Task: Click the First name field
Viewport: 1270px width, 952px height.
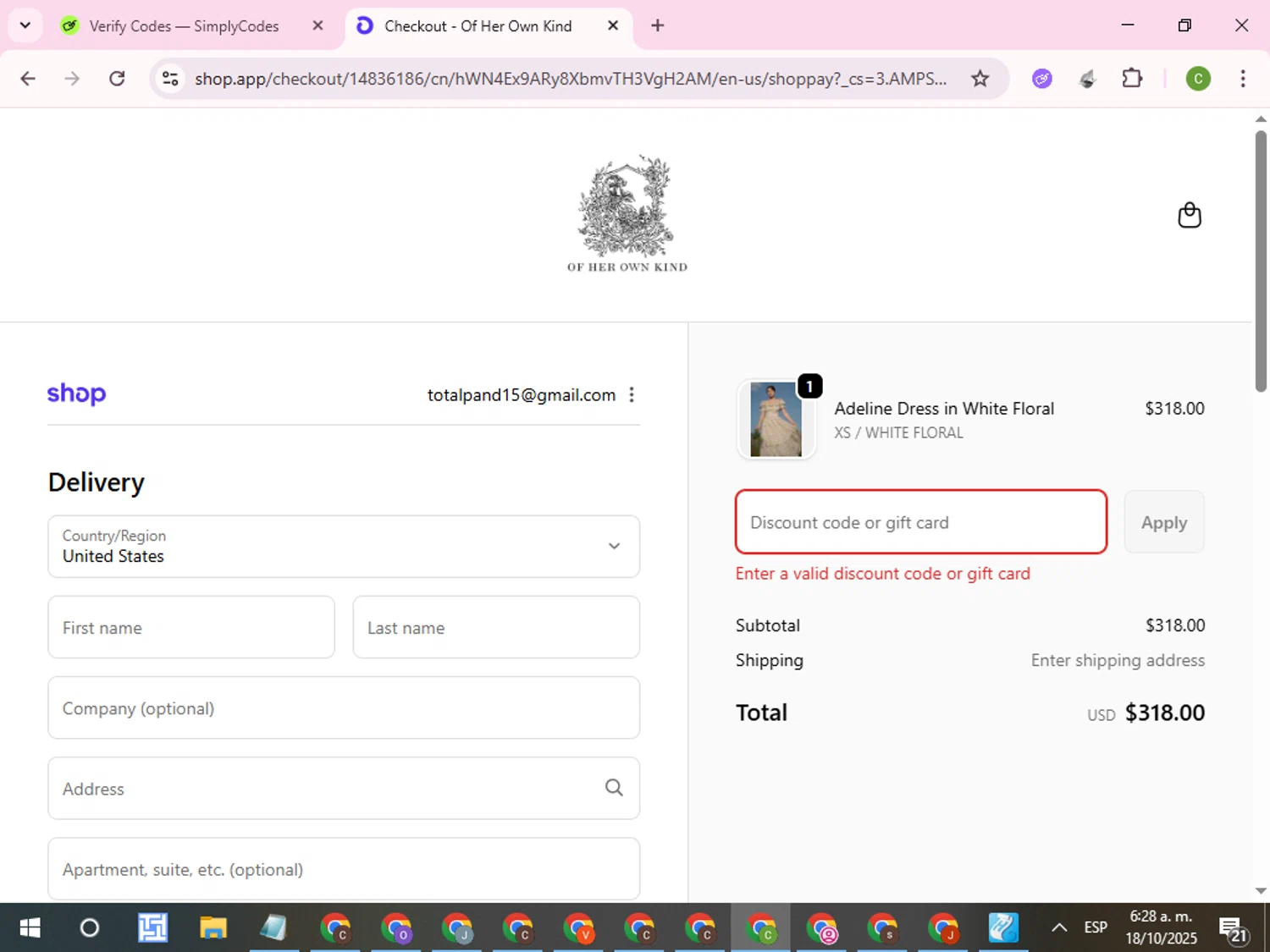Action: (191, 628)
